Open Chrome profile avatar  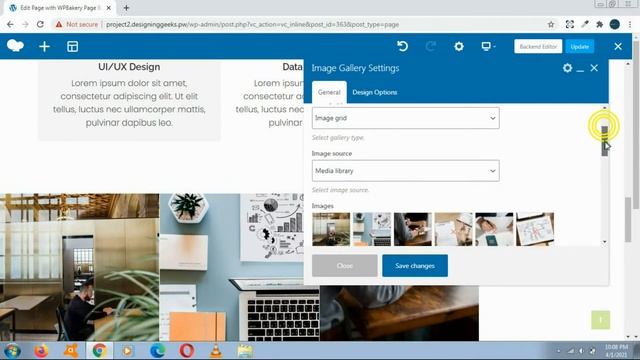tap(615, 24)
